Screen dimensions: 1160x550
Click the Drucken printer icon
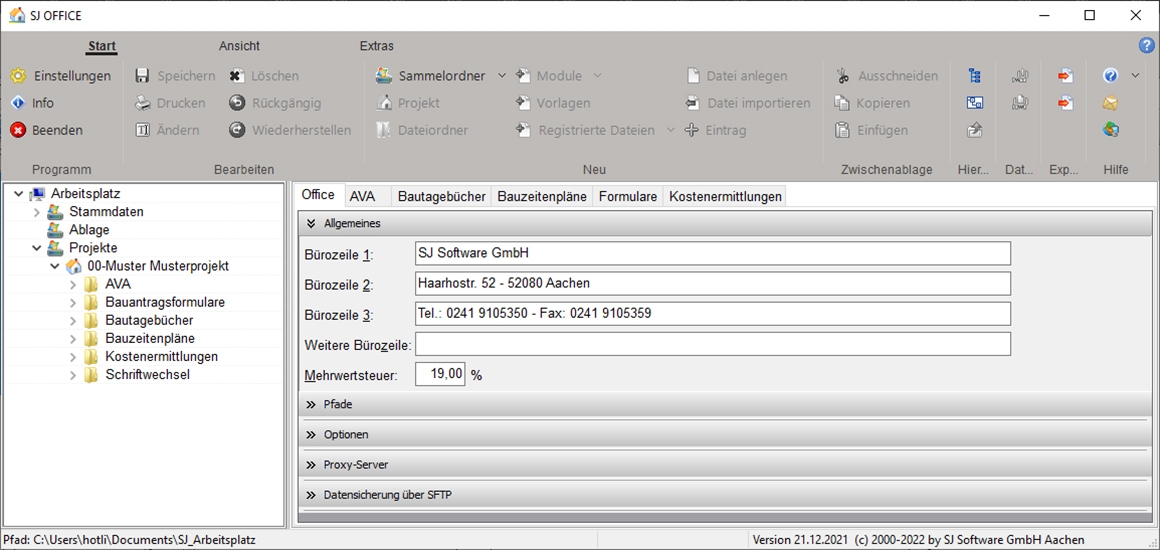click(x=143, y=103)
